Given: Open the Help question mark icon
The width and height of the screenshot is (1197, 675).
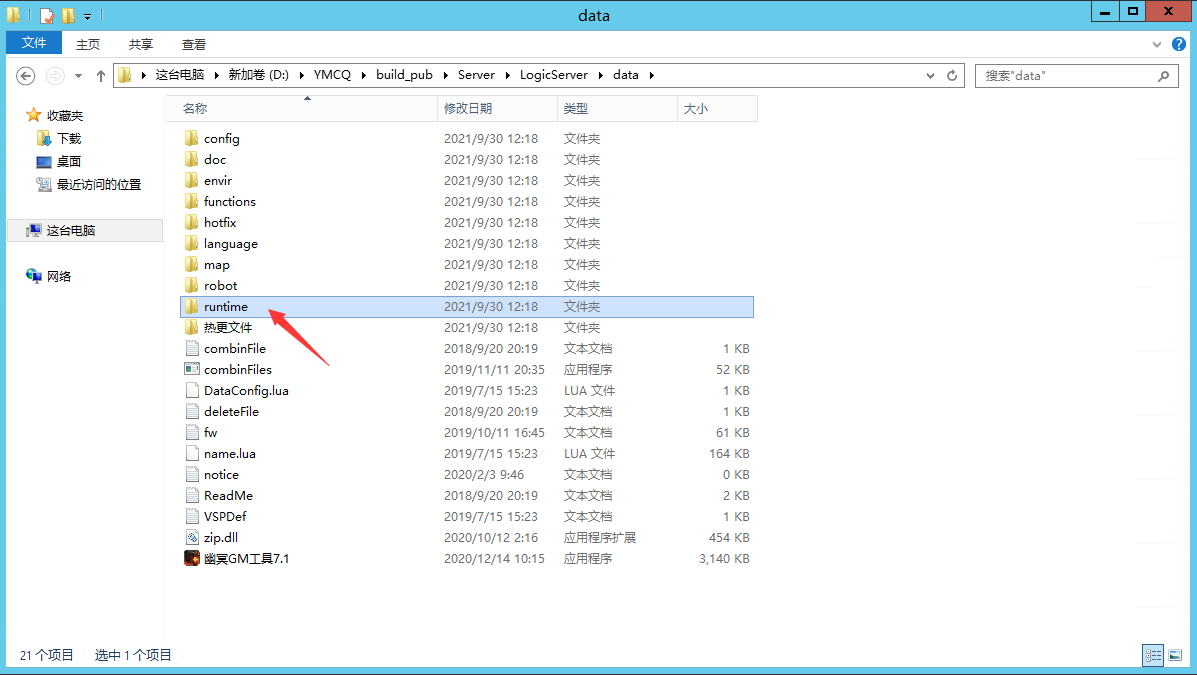Looking at the screenshot, I should pos(1180,44).
